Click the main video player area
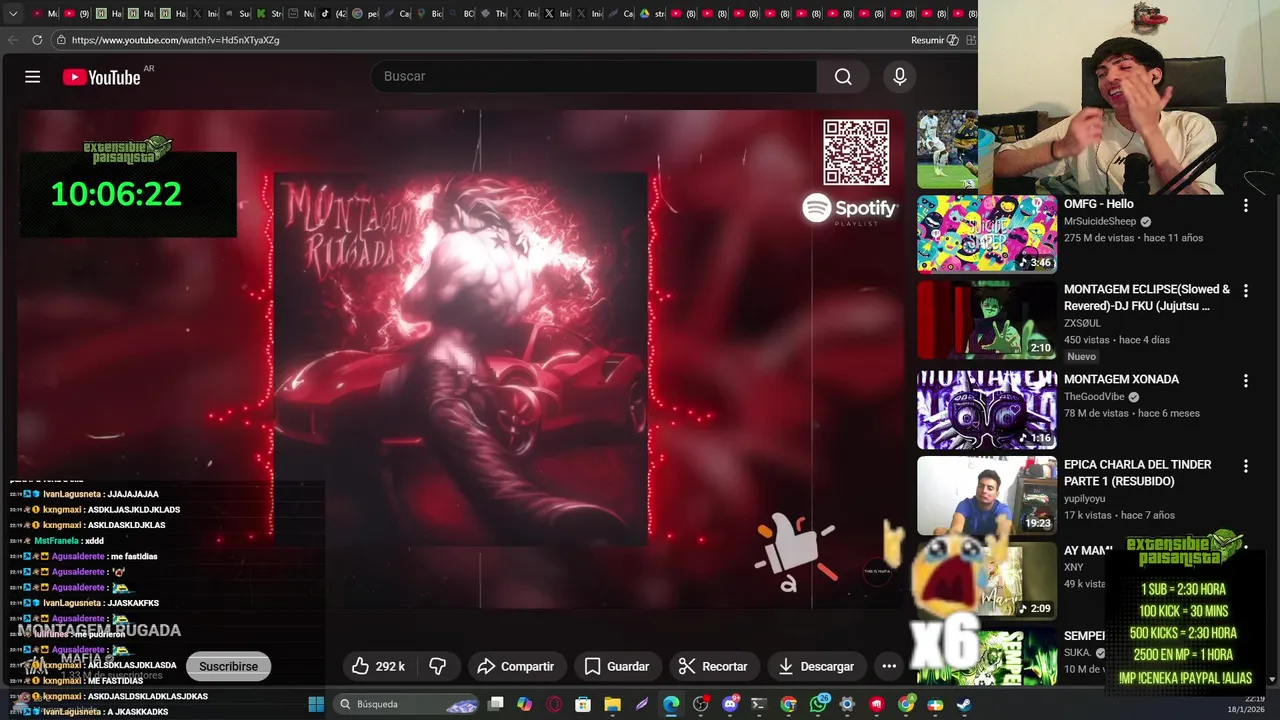Viewport: 1280px width, 720px height. point(460,360)
